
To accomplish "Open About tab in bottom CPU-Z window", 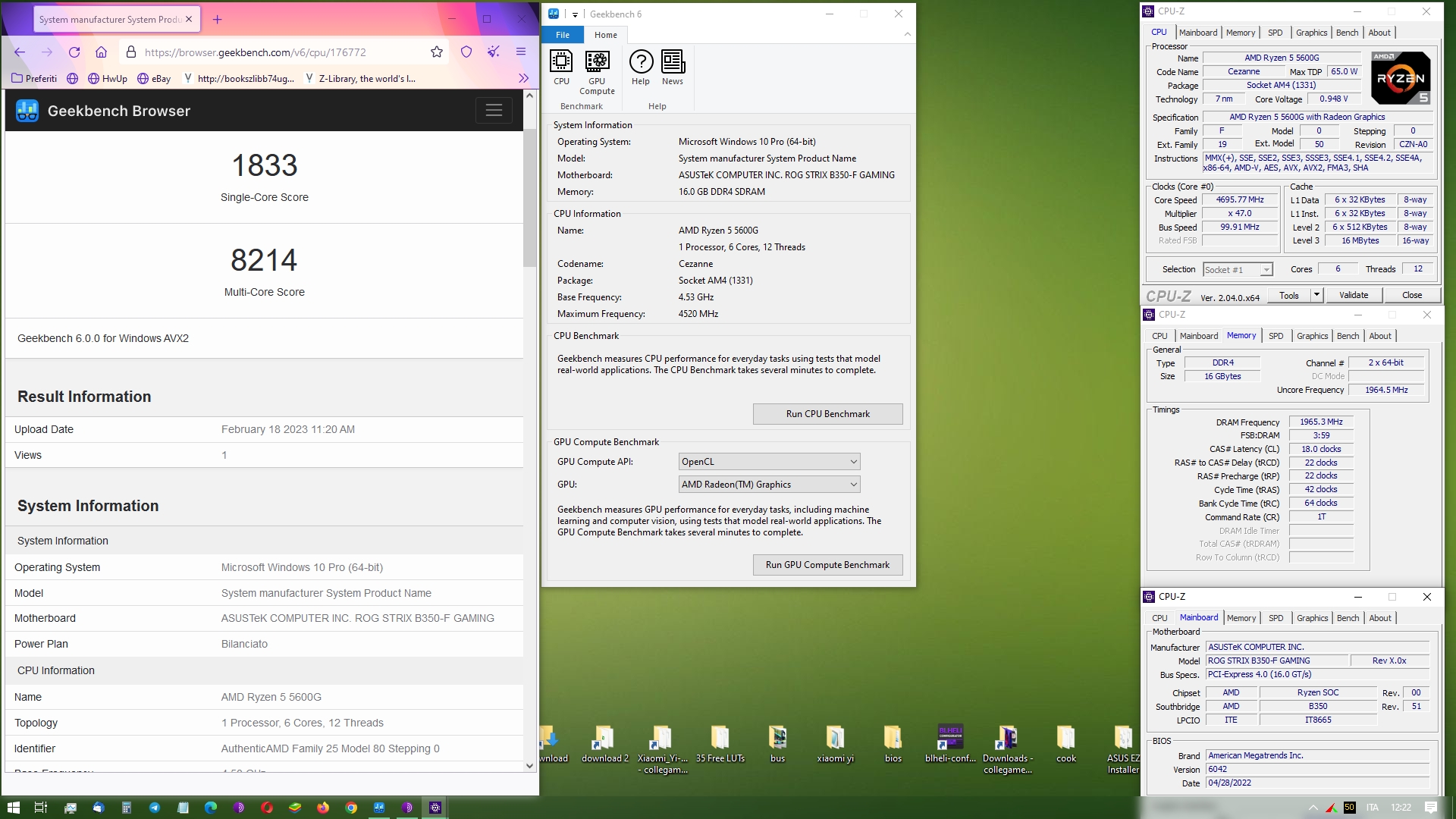I will pos(1380,618).
